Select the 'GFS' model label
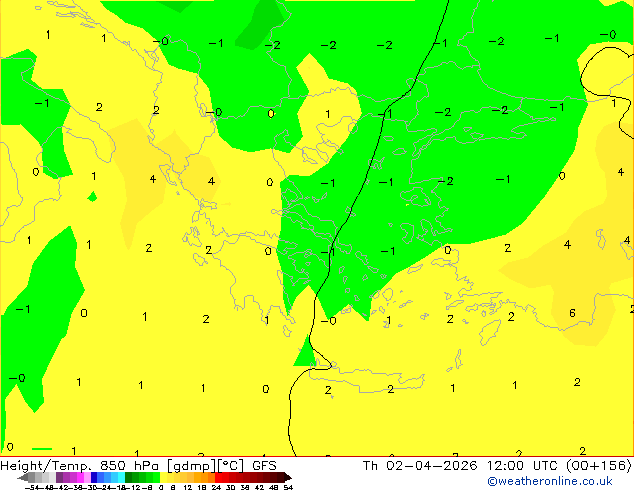Screen dimensions: 634x490 click(x=264, y=466)
